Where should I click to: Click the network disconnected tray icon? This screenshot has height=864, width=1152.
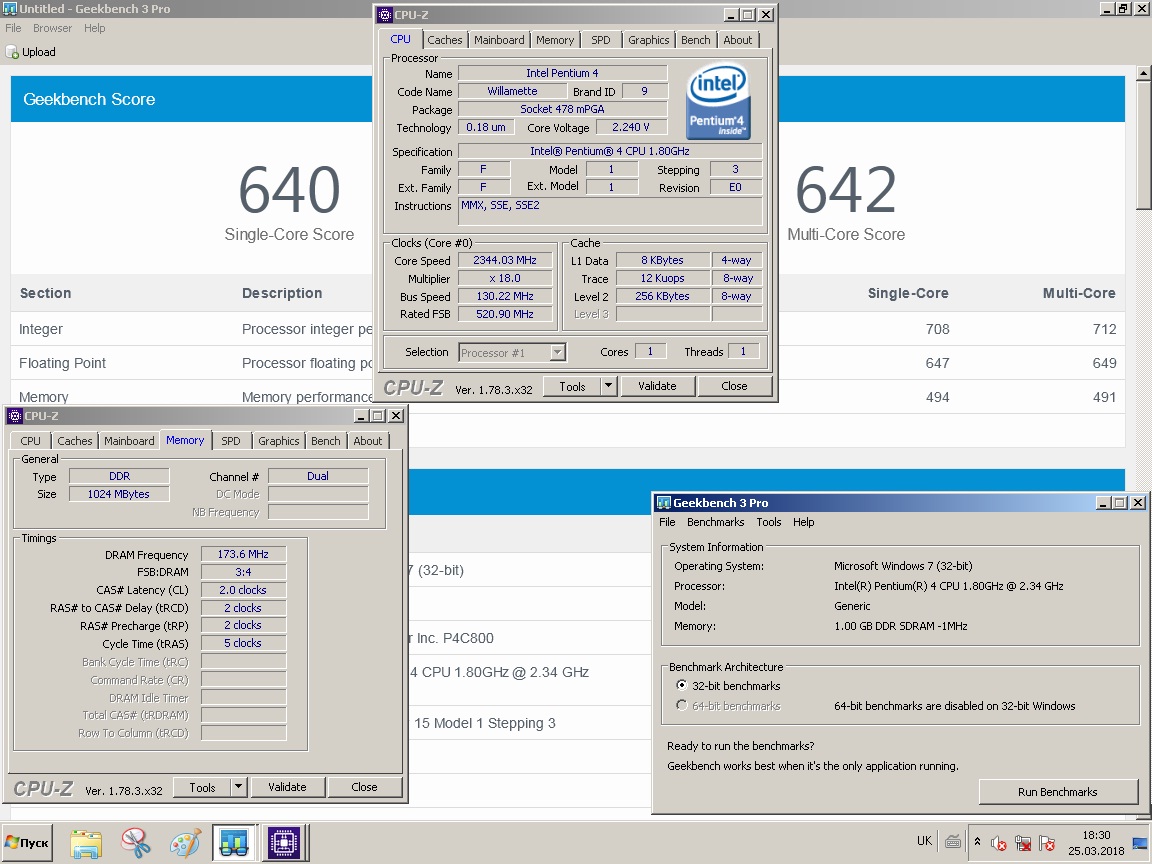click(x=1023, y=843)
